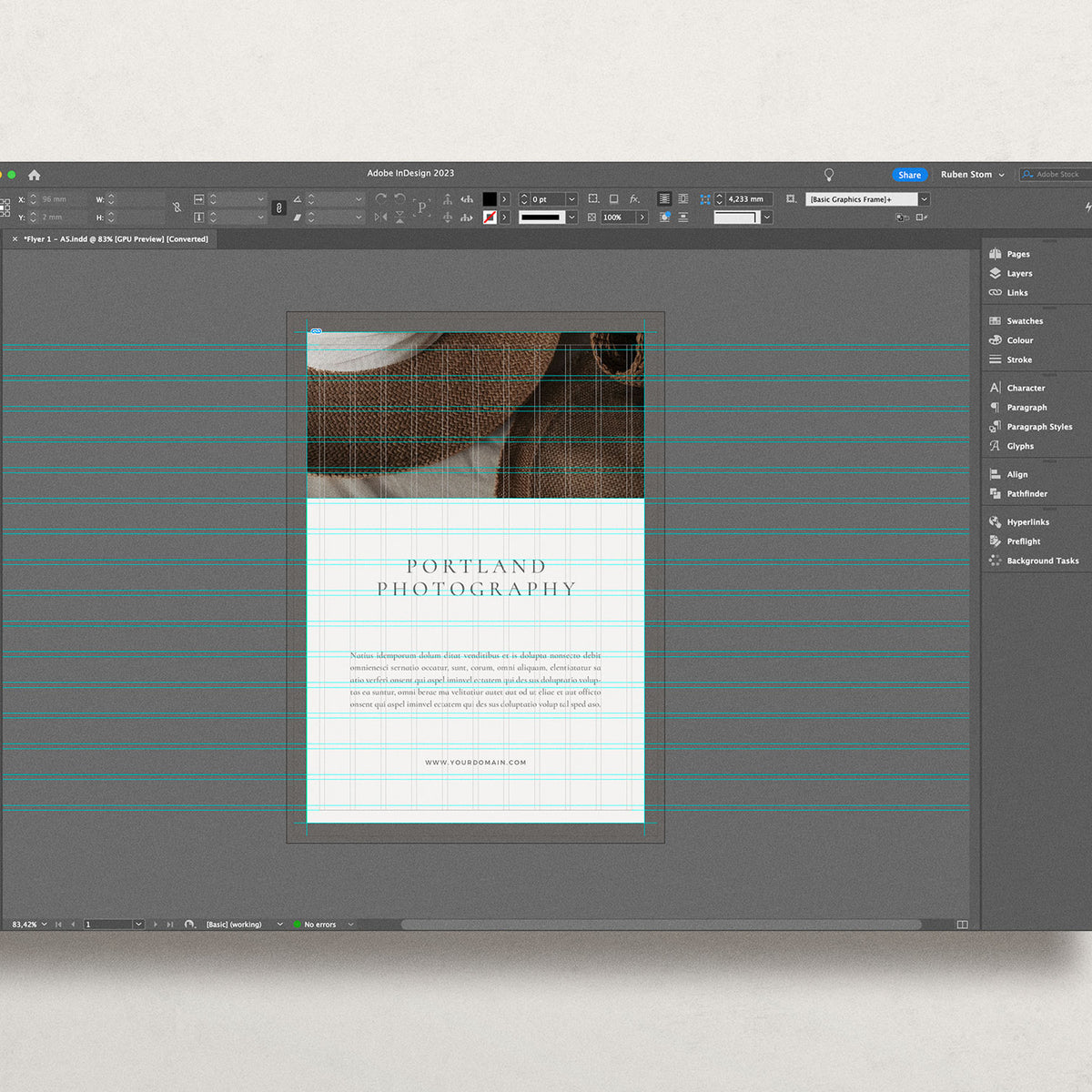
Task: Open the Swatches panel icon
Action: (x=995, y=320)
